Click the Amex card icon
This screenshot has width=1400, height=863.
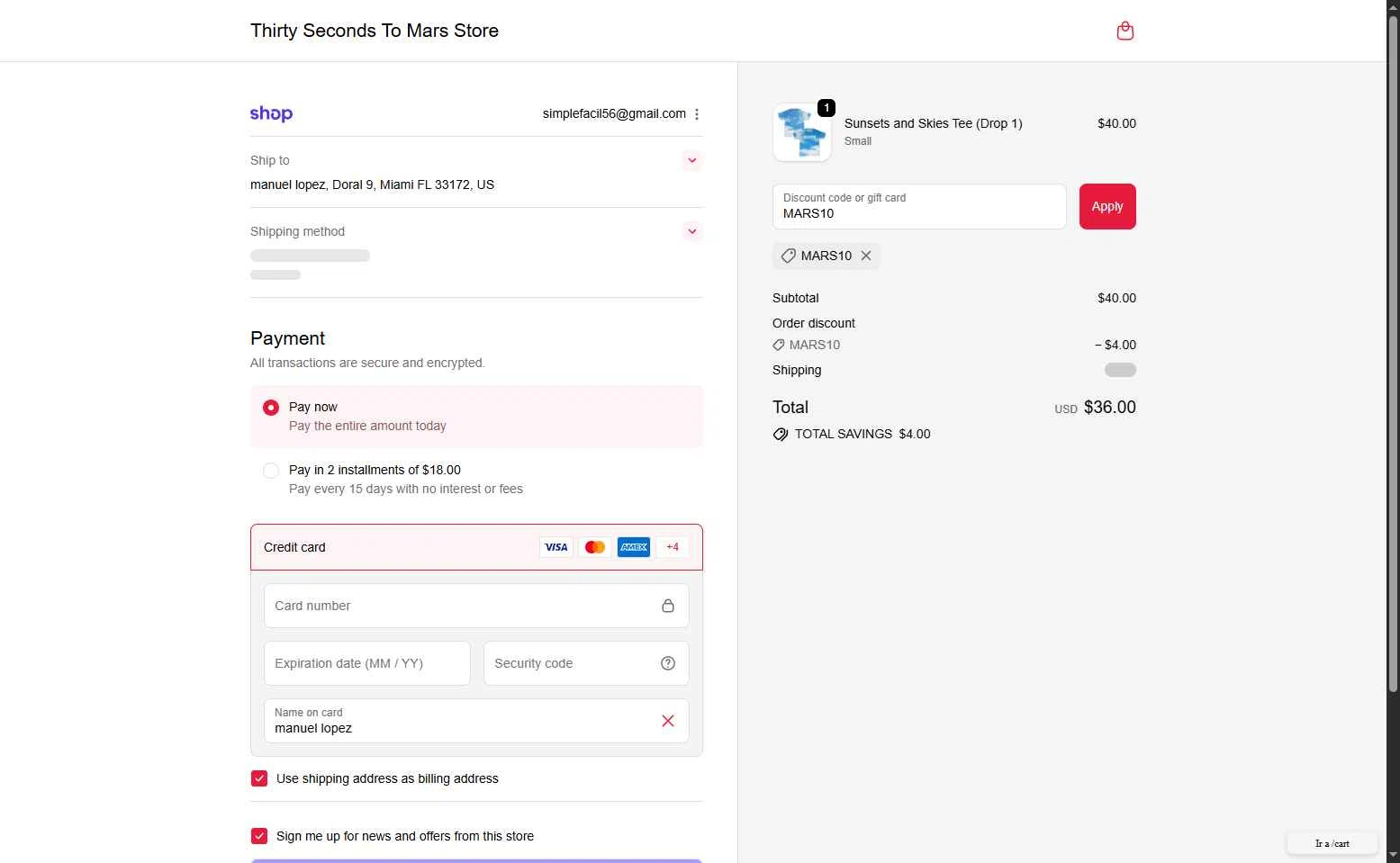coord(634,547)
